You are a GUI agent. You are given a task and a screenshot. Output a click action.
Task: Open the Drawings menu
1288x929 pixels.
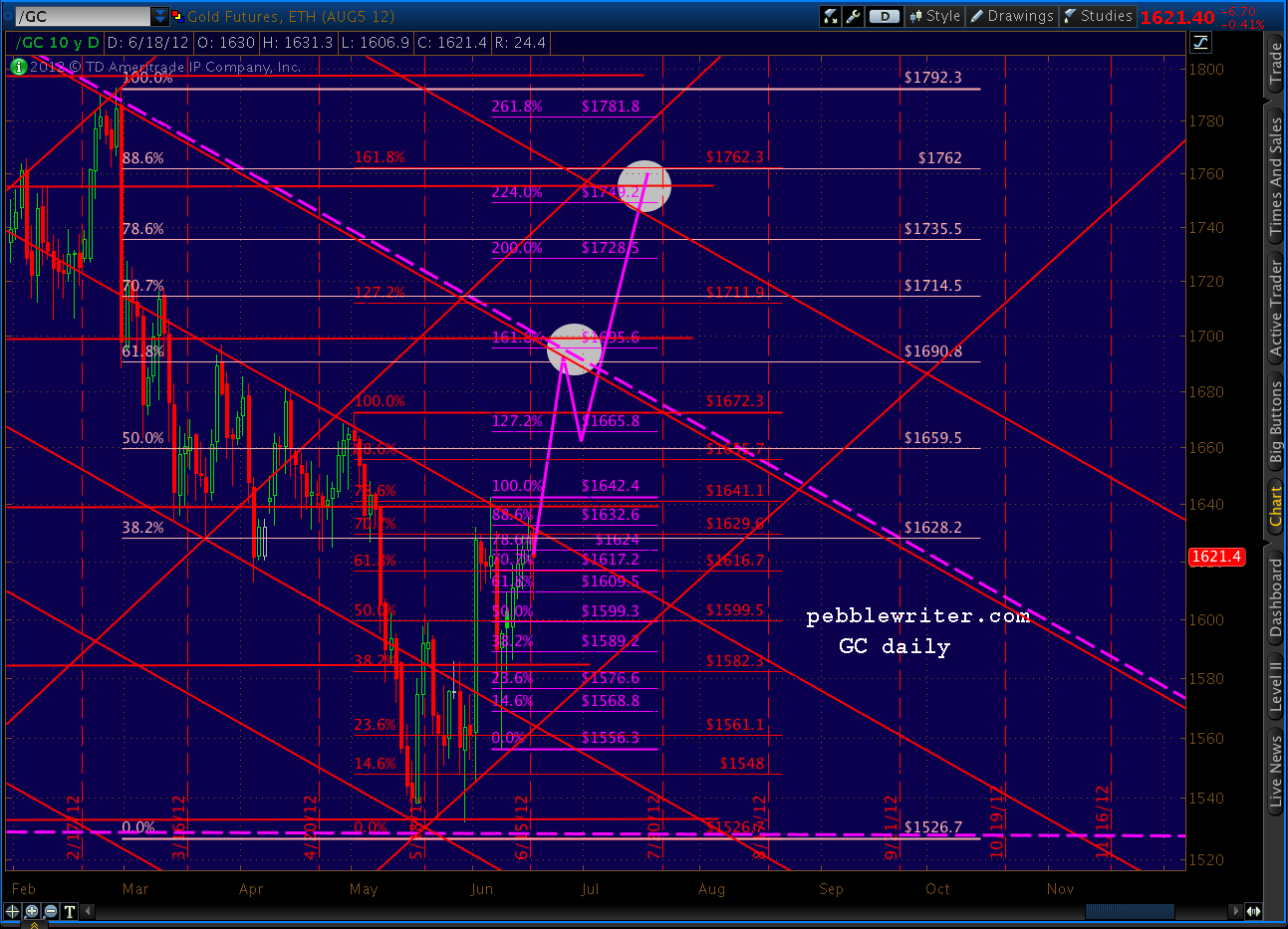tap(1011, 16)
